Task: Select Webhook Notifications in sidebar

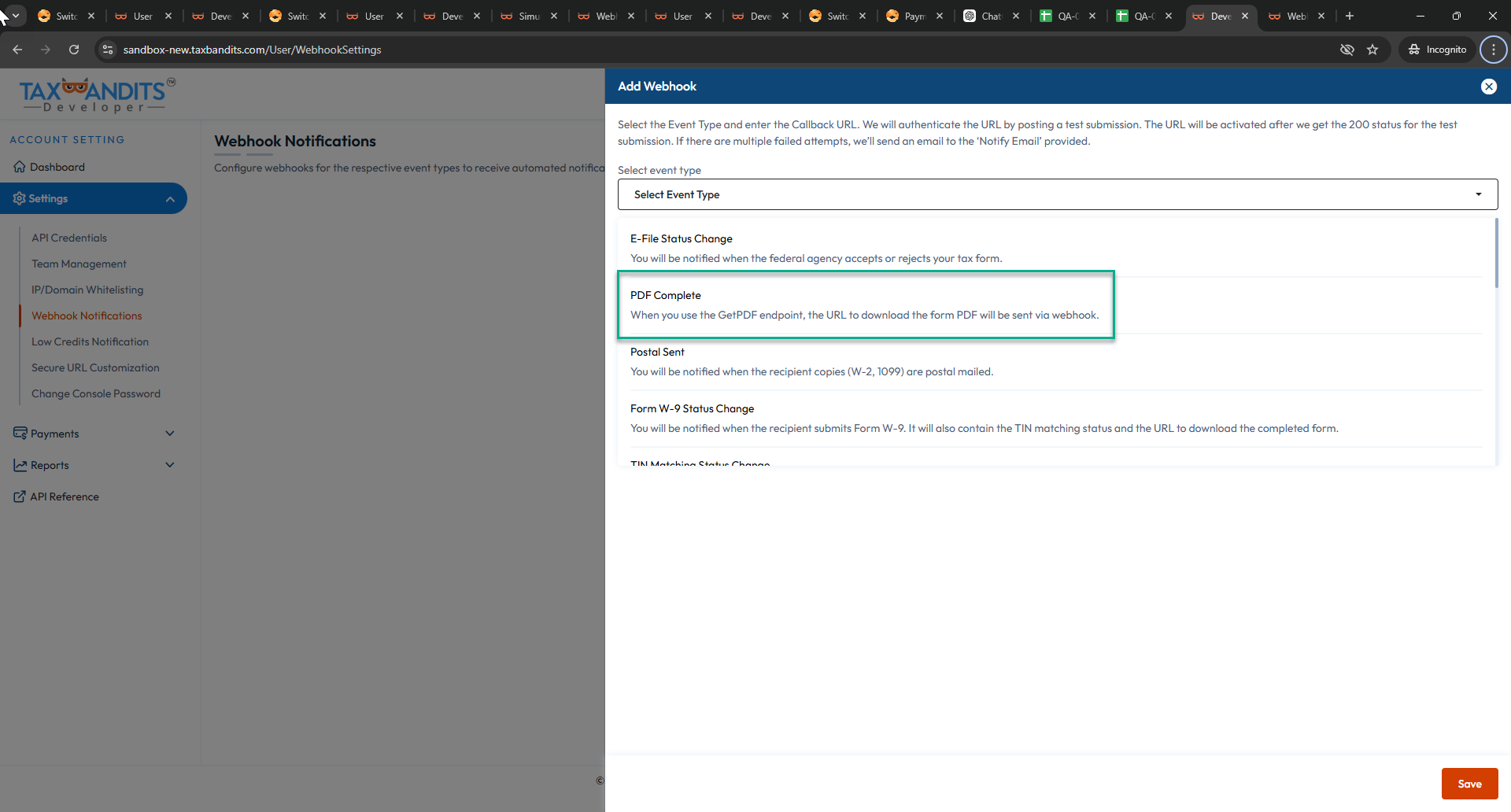Action: point(87,316)
